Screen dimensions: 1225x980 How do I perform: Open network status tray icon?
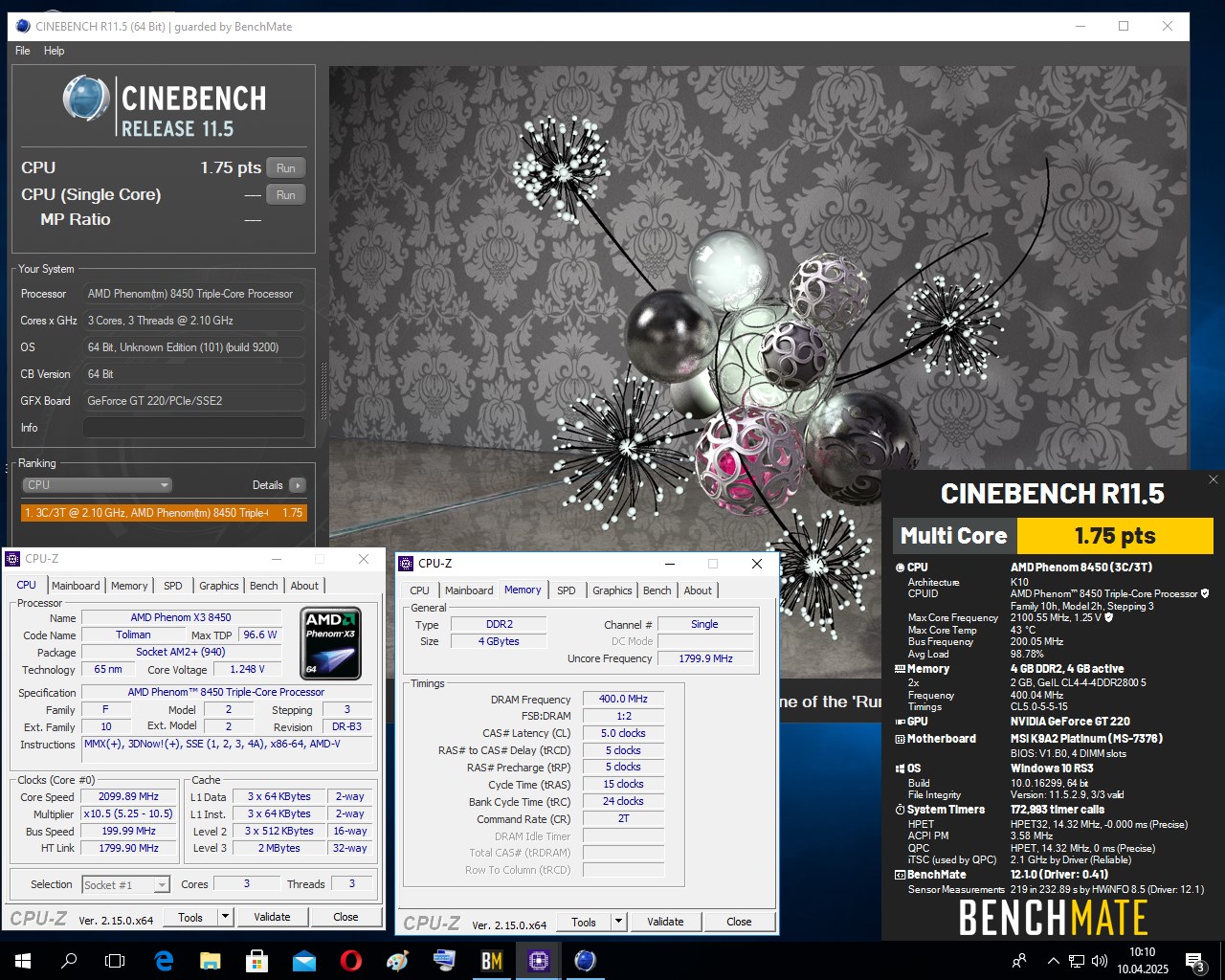(1077, 960)
